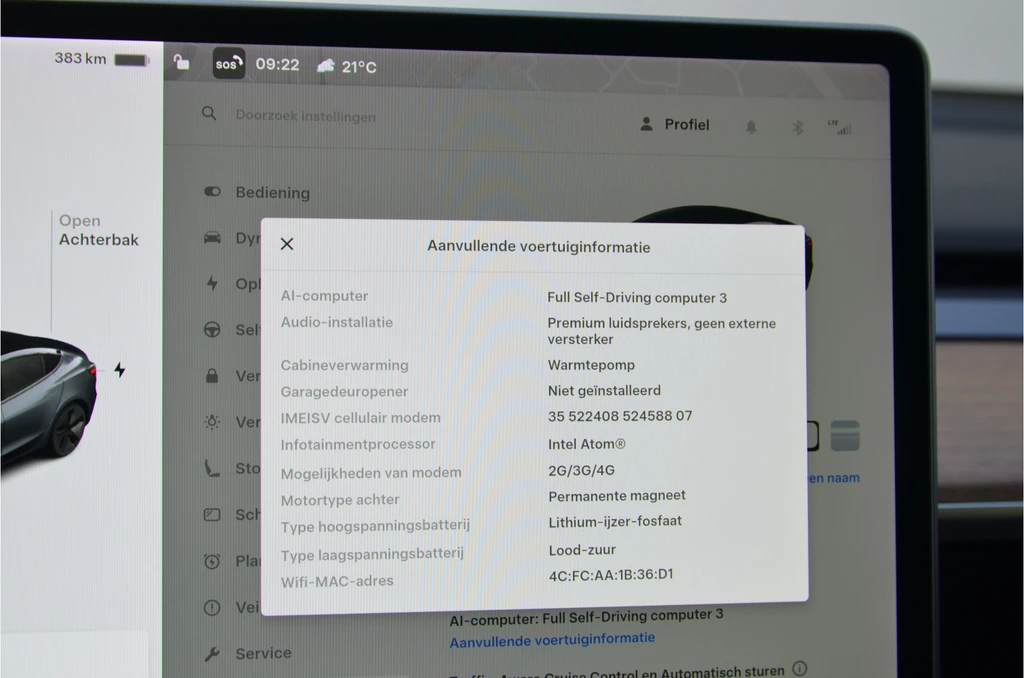Tap info icon next to Automatisch sturen
Image resolution: width=1024 pixels, height=678 pixels.
799,668
